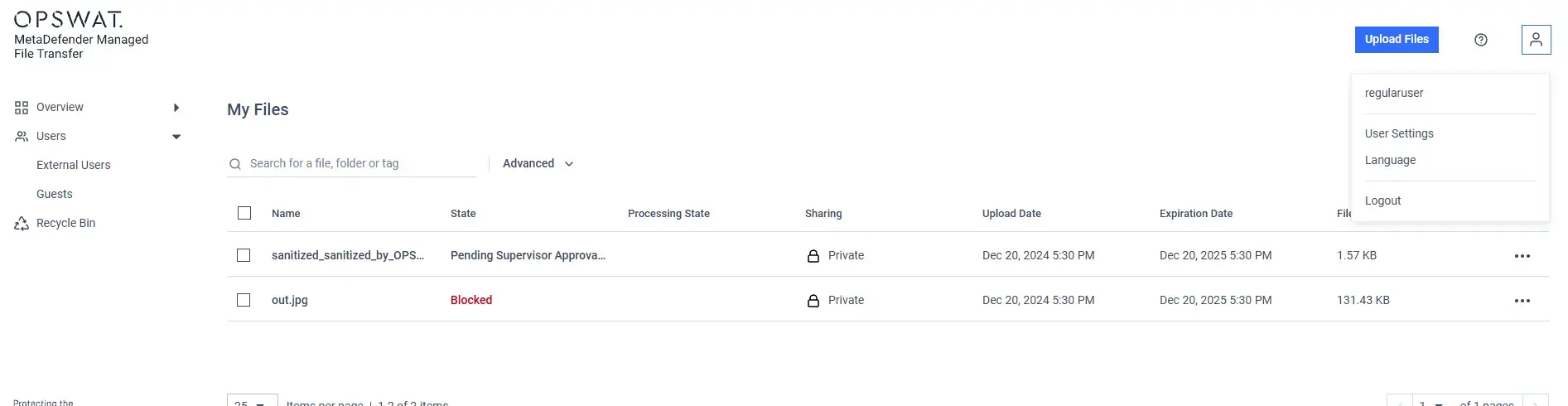The image size is (1568, 406).
Task: Open the Recycle Bin icon in sidebar
Action: [22, 224]
